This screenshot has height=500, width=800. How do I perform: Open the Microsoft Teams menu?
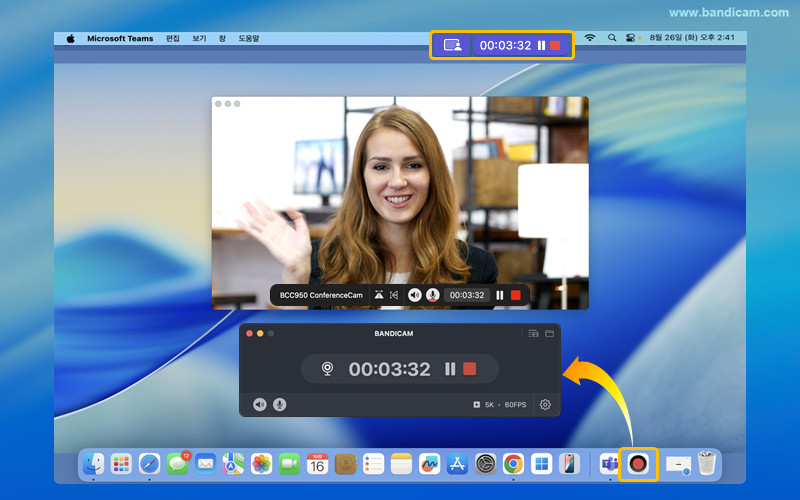120,38
